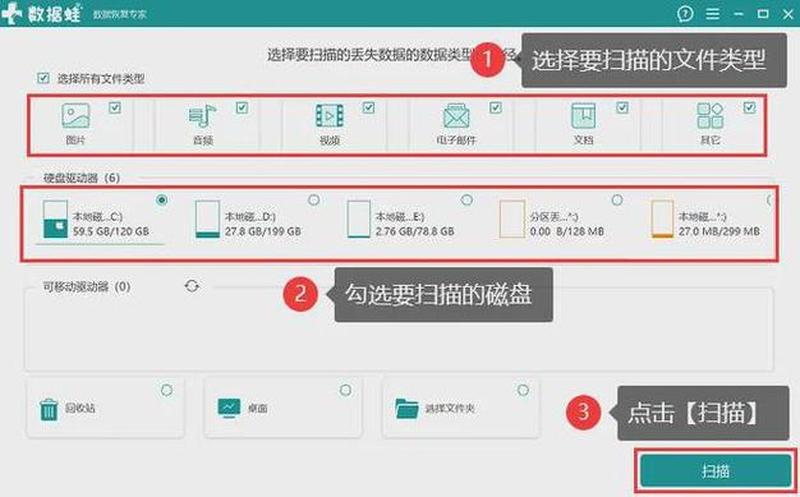Click the 27.0 MB/299 MB size text
Viewport: 800px width, 497px height.
click(x=718, y=231)
